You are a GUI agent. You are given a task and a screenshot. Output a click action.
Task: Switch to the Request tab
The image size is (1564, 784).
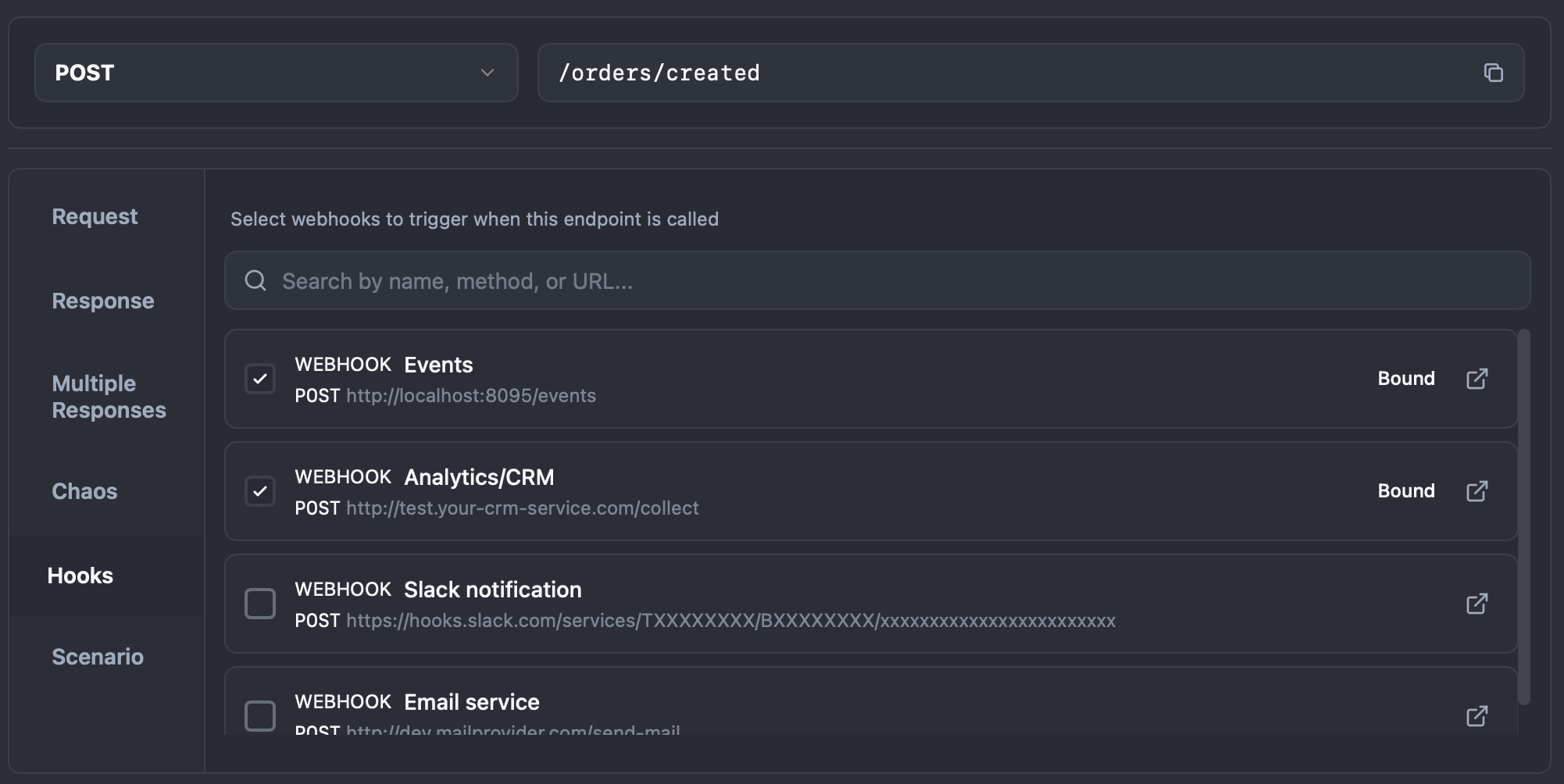click(x=95, y=216)
